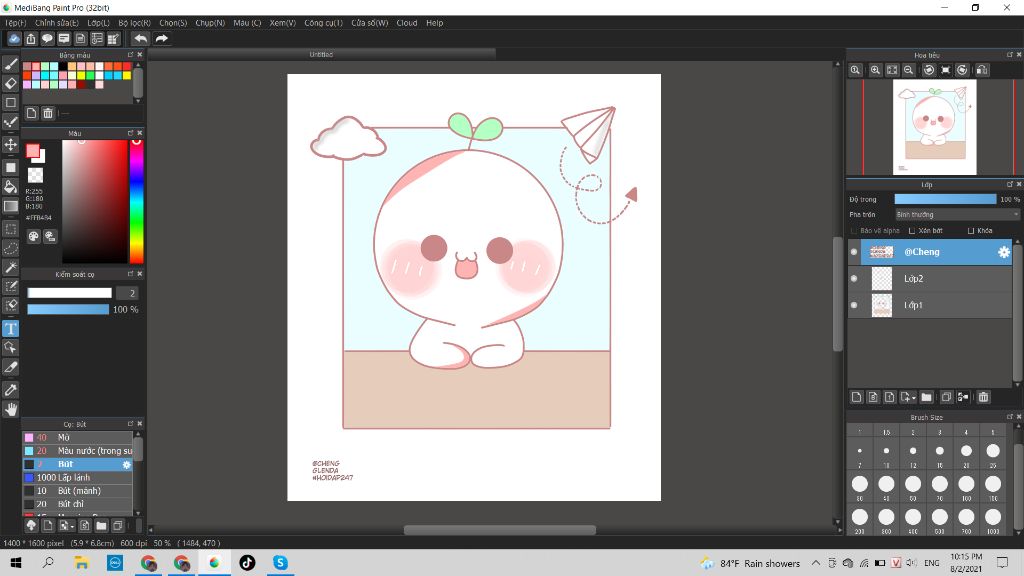Click the navigator preview thumbnail
Image resolution: width=1024 pixels, height=576 pixels.
point(935,127)
